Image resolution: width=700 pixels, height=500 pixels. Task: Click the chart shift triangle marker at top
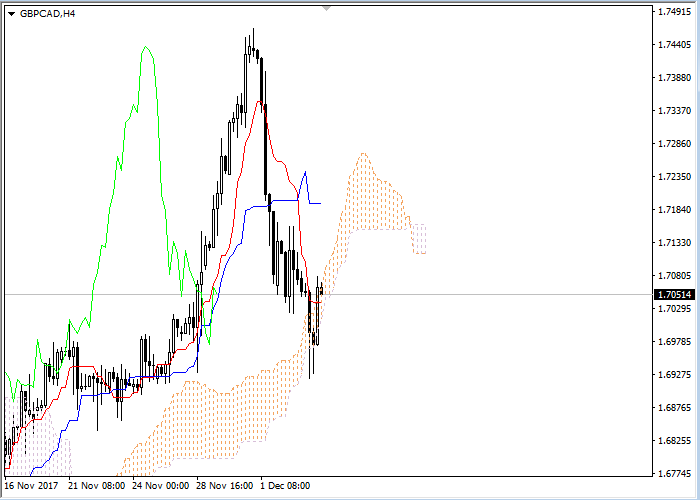326,8
